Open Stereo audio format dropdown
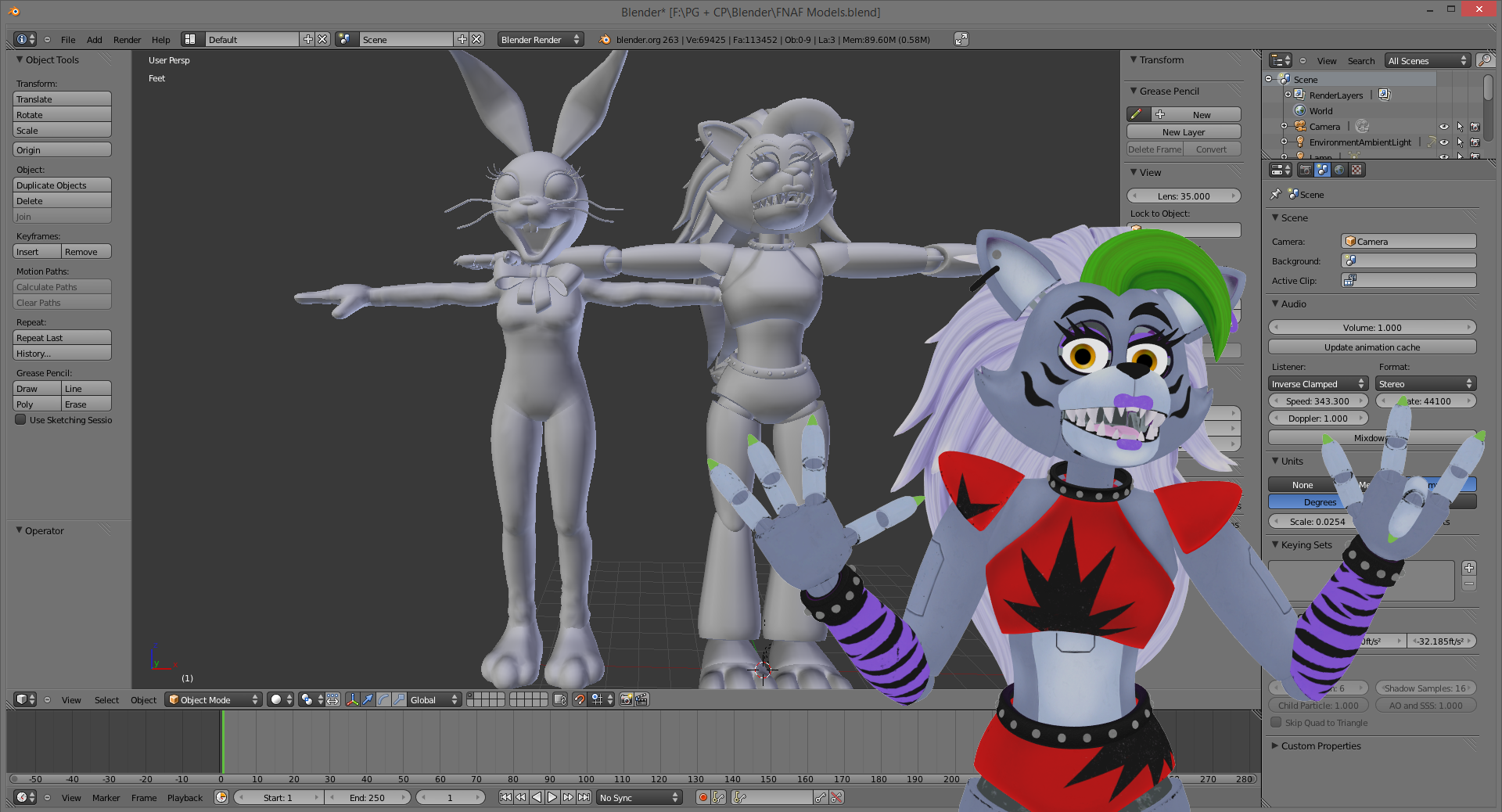The height and width of the screenshot is (812, 1502). pyautogui.click(x=1425, y=383)
